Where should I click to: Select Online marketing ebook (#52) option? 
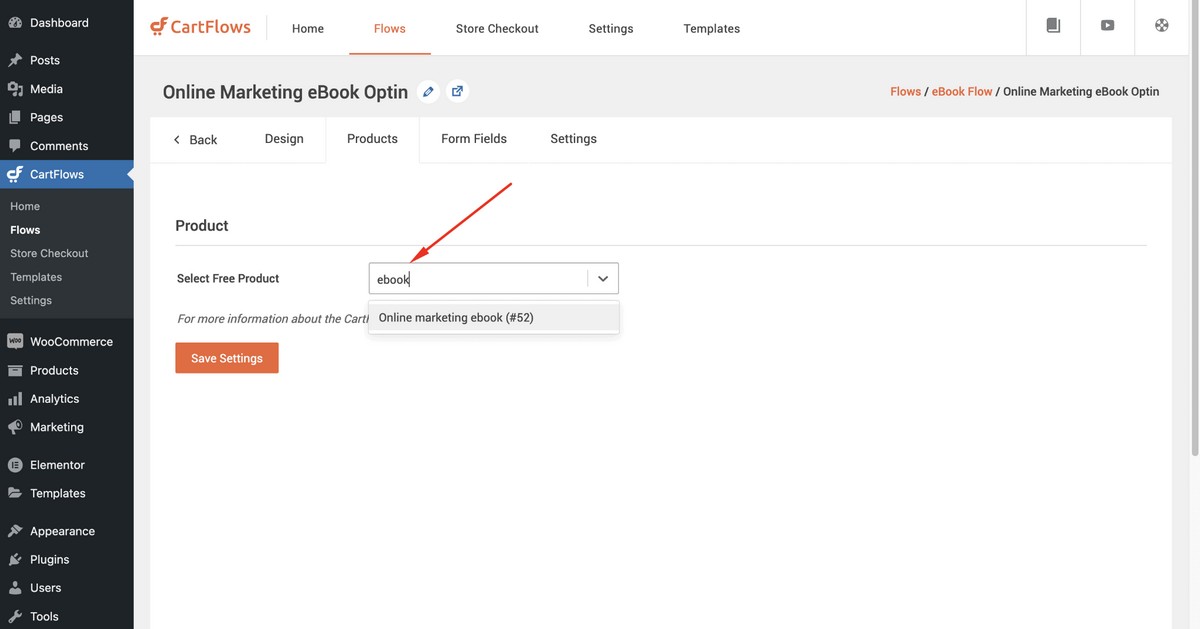[x=494, y=318]
